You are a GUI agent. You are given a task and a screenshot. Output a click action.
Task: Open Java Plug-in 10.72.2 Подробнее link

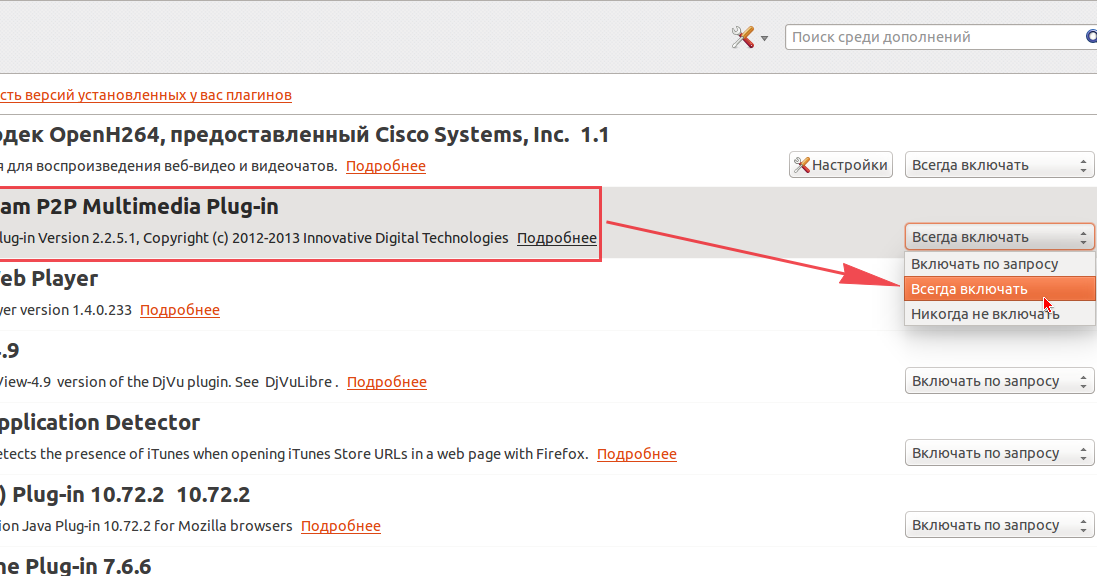(341, 526)
